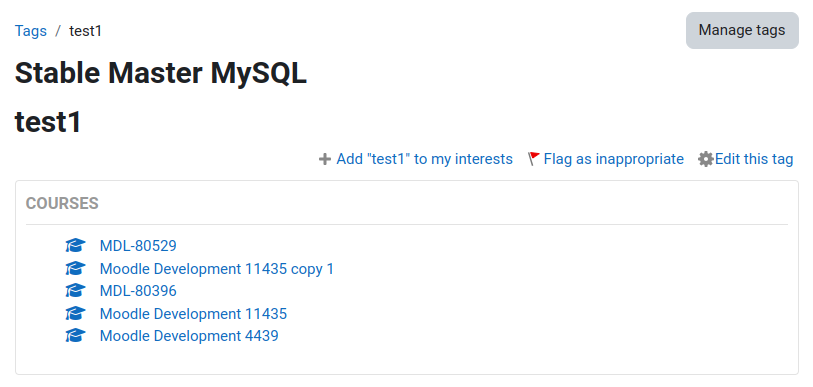Click the graduation cap icon next to MDL-80529

tap(75, 245)
